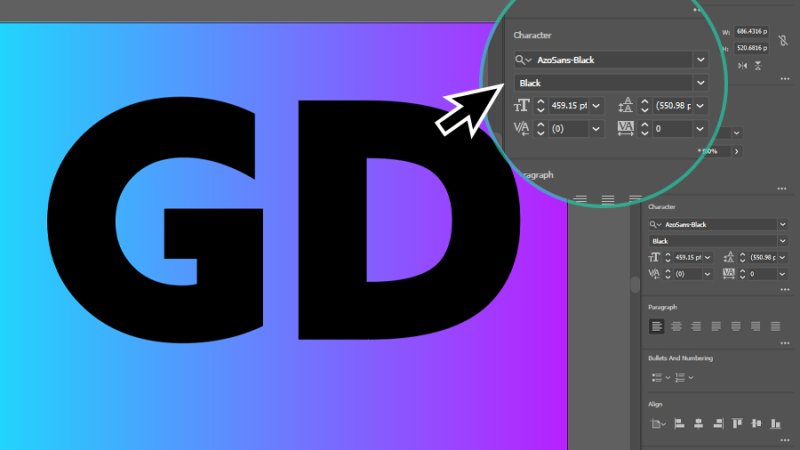Click 459.15 pt size field in unmagnified panel

(x=688, y=258)
